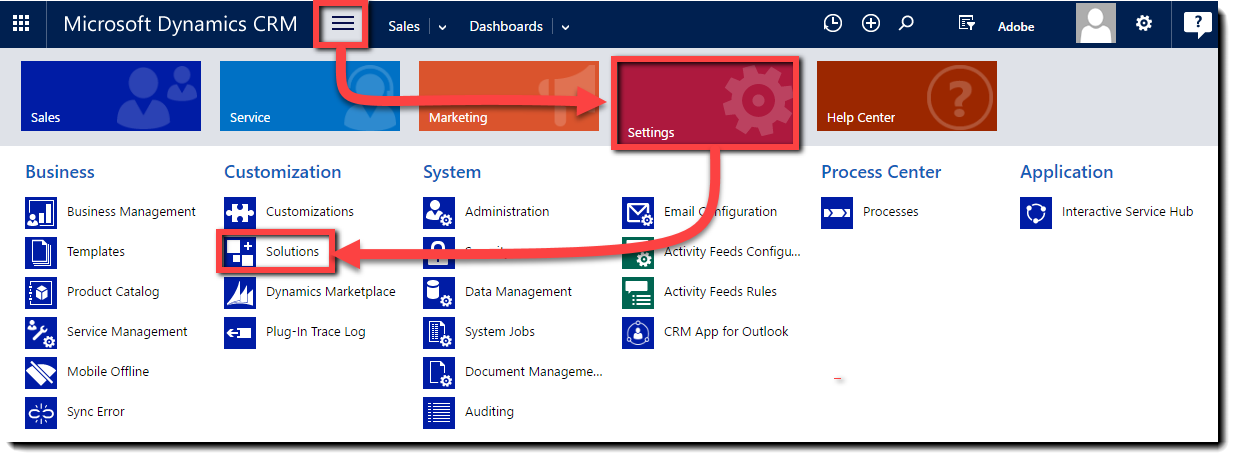Open the Interactive Service Hub icon
The width and height of the screenshot is (1248, 472).
pos(1036,212)
